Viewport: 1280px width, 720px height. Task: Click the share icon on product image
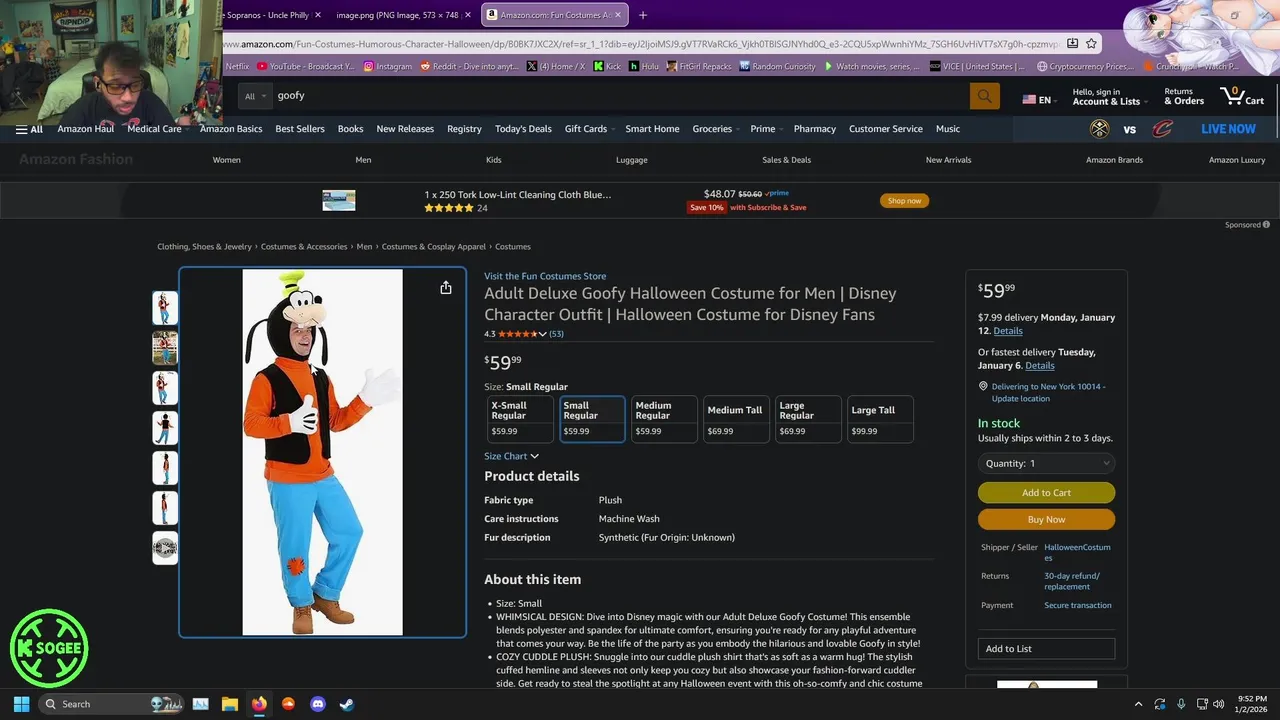pyautogui.click(x=446, y=288)
